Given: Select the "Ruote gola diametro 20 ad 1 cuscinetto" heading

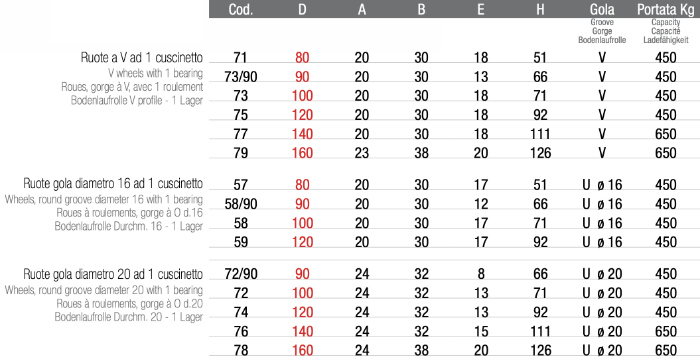Looking at the screenshot, I should [113, 274].
